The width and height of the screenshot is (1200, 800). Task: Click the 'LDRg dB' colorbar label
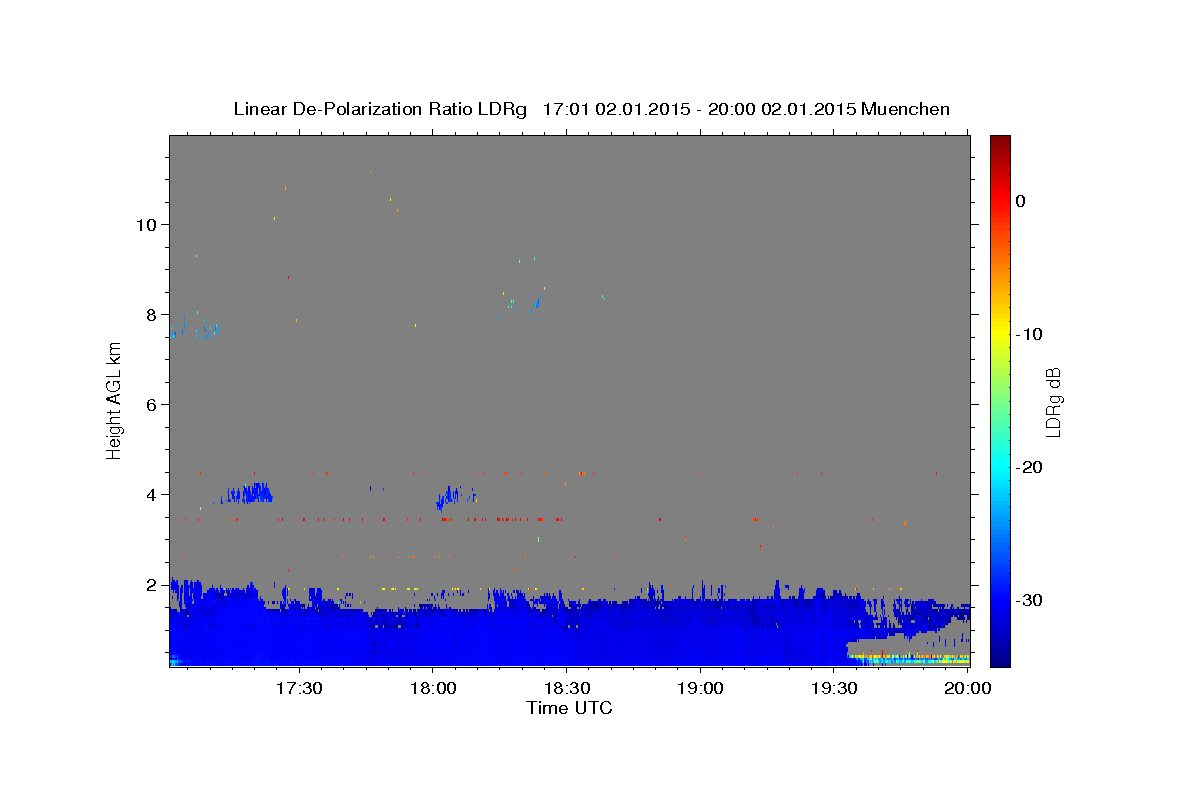(1053, 401)
